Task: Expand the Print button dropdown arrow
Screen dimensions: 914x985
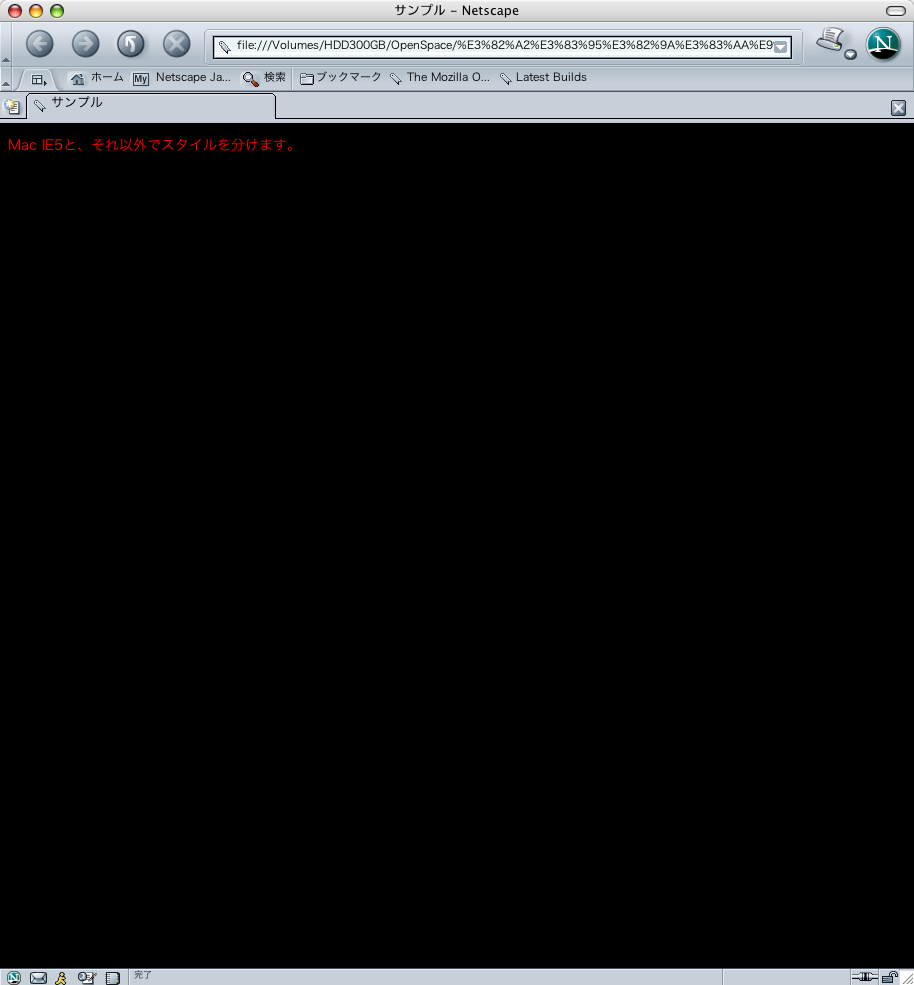Action: (850, 54)
